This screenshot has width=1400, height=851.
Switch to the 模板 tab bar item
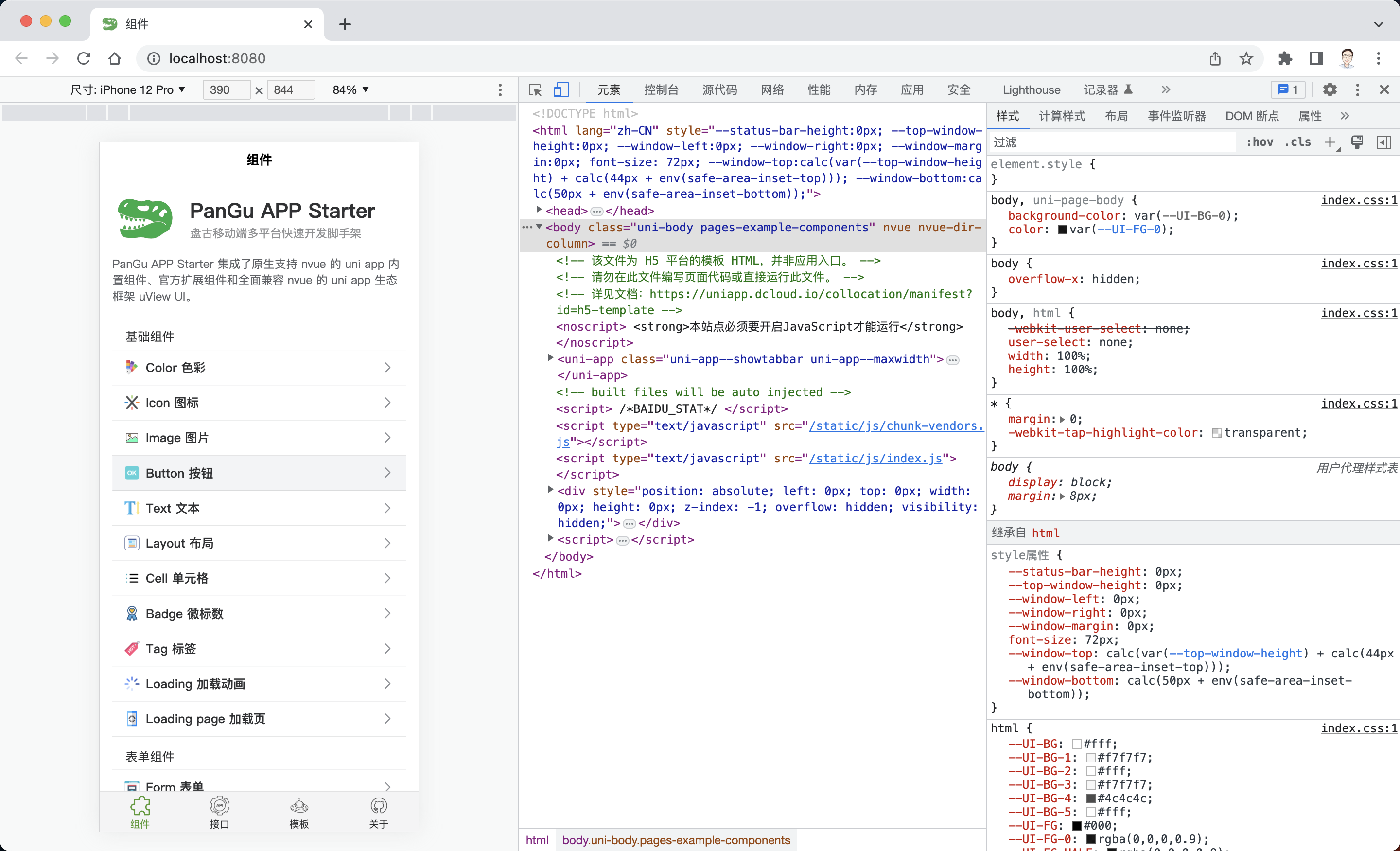pyautogui.click(x=299, y=813)
